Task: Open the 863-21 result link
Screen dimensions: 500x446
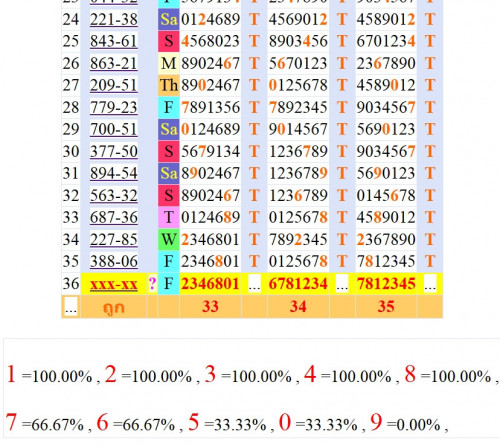Action: [114, 63]
